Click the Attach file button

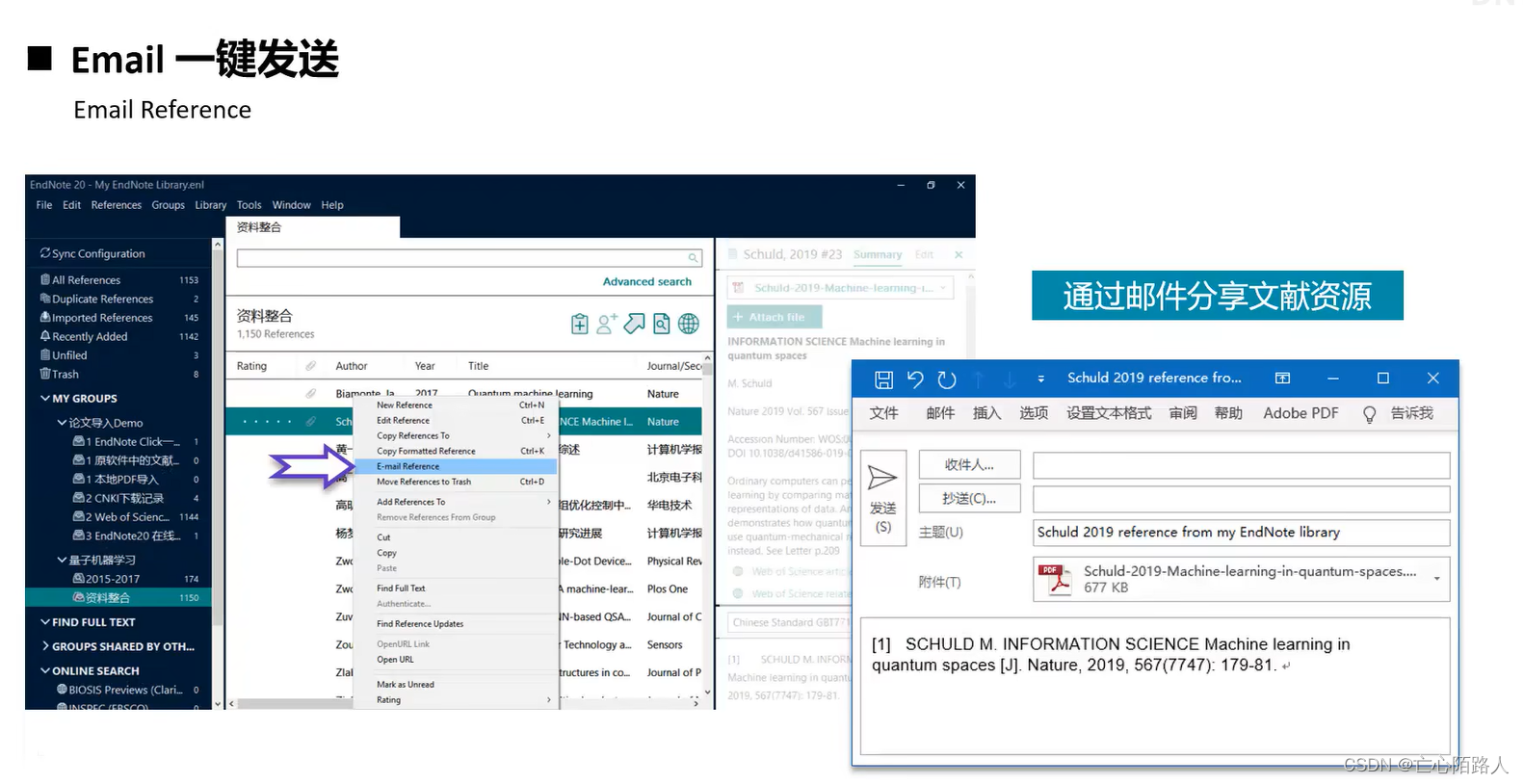pyautogui.click(x=775, y=317)
